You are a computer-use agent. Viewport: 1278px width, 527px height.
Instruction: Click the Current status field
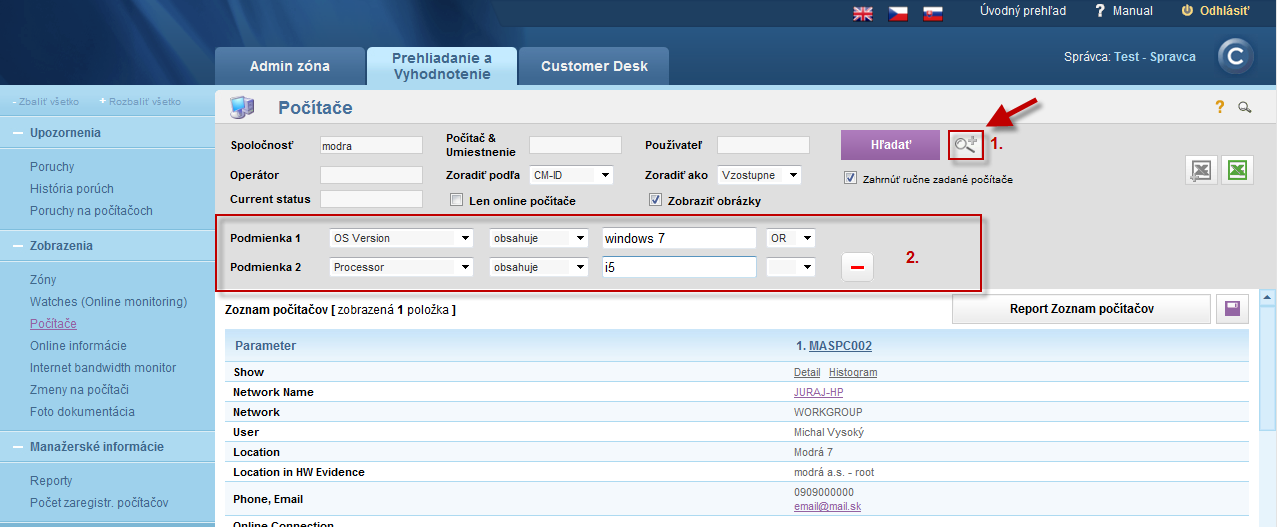(x=371, y=199)
